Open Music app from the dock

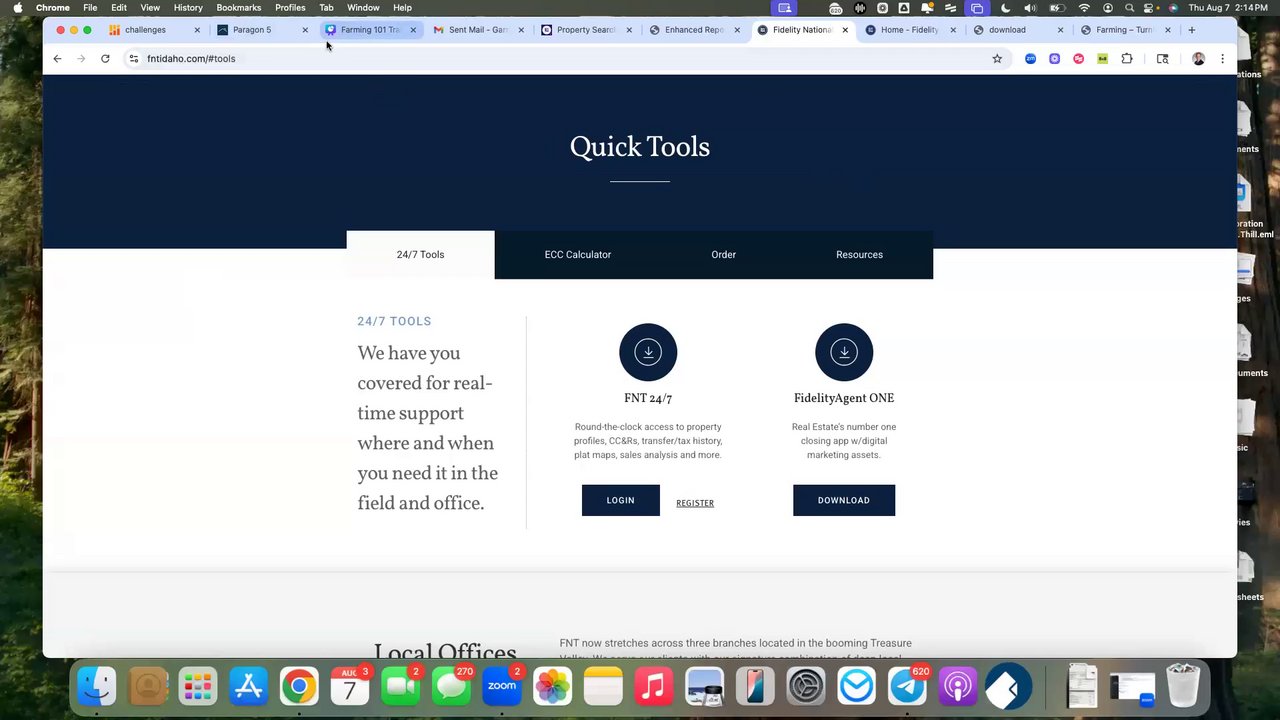coord(653,687)
